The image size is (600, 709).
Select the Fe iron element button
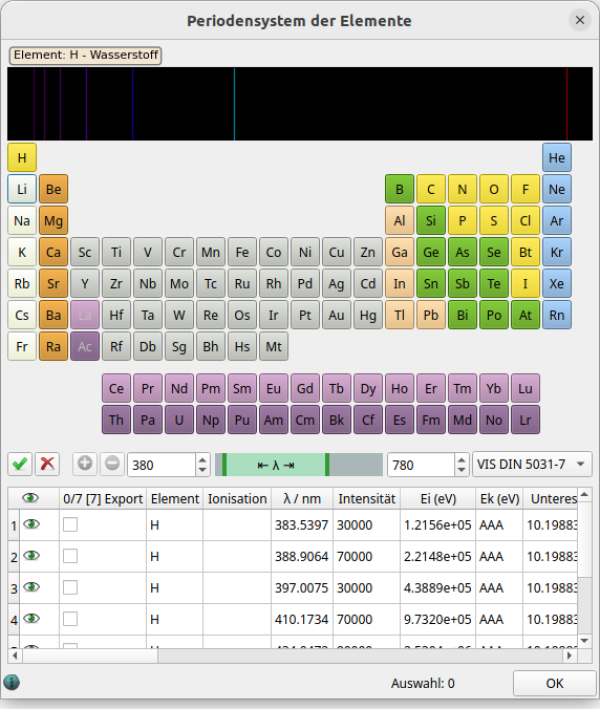coord(242,252)
